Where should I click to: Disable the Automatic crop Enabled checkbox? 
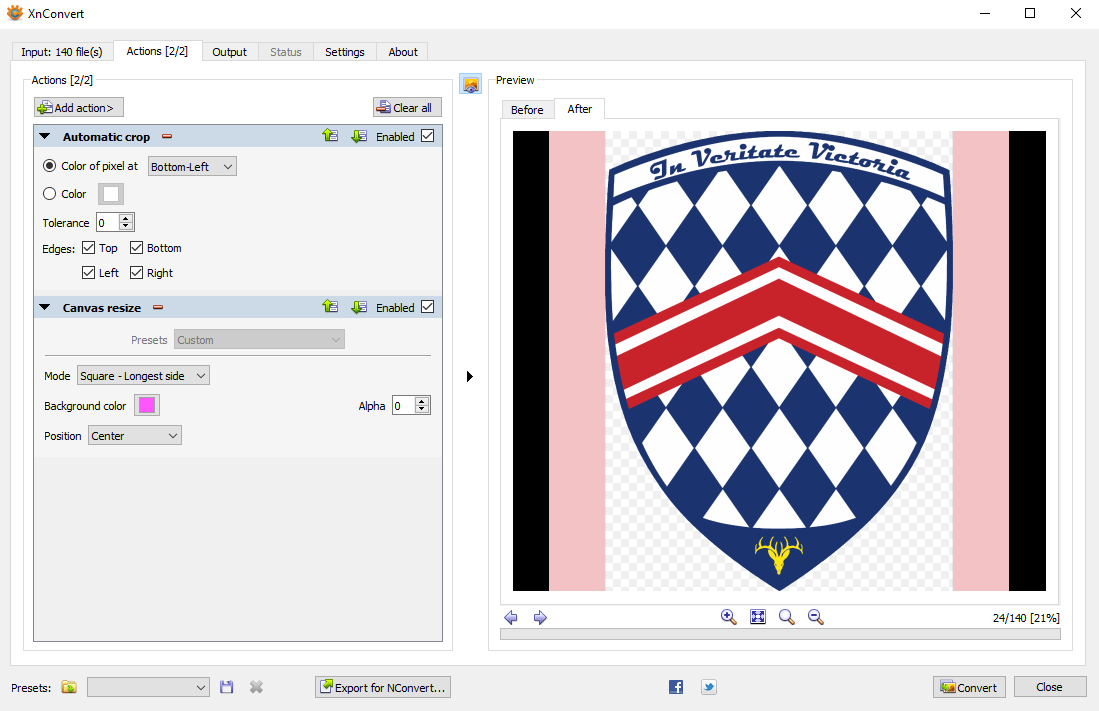tap(428, 136)
